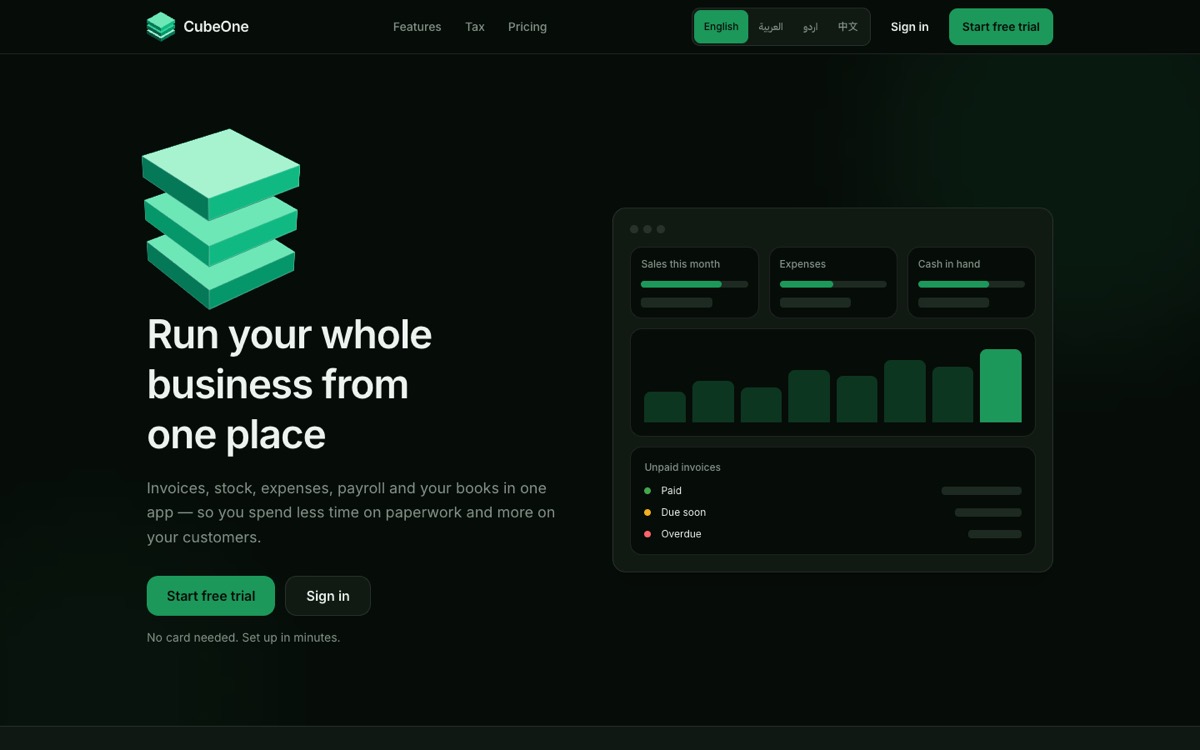The image size is (1200, 750).
Task: Click the red dot beside Overdue
Action: [647, 534]
